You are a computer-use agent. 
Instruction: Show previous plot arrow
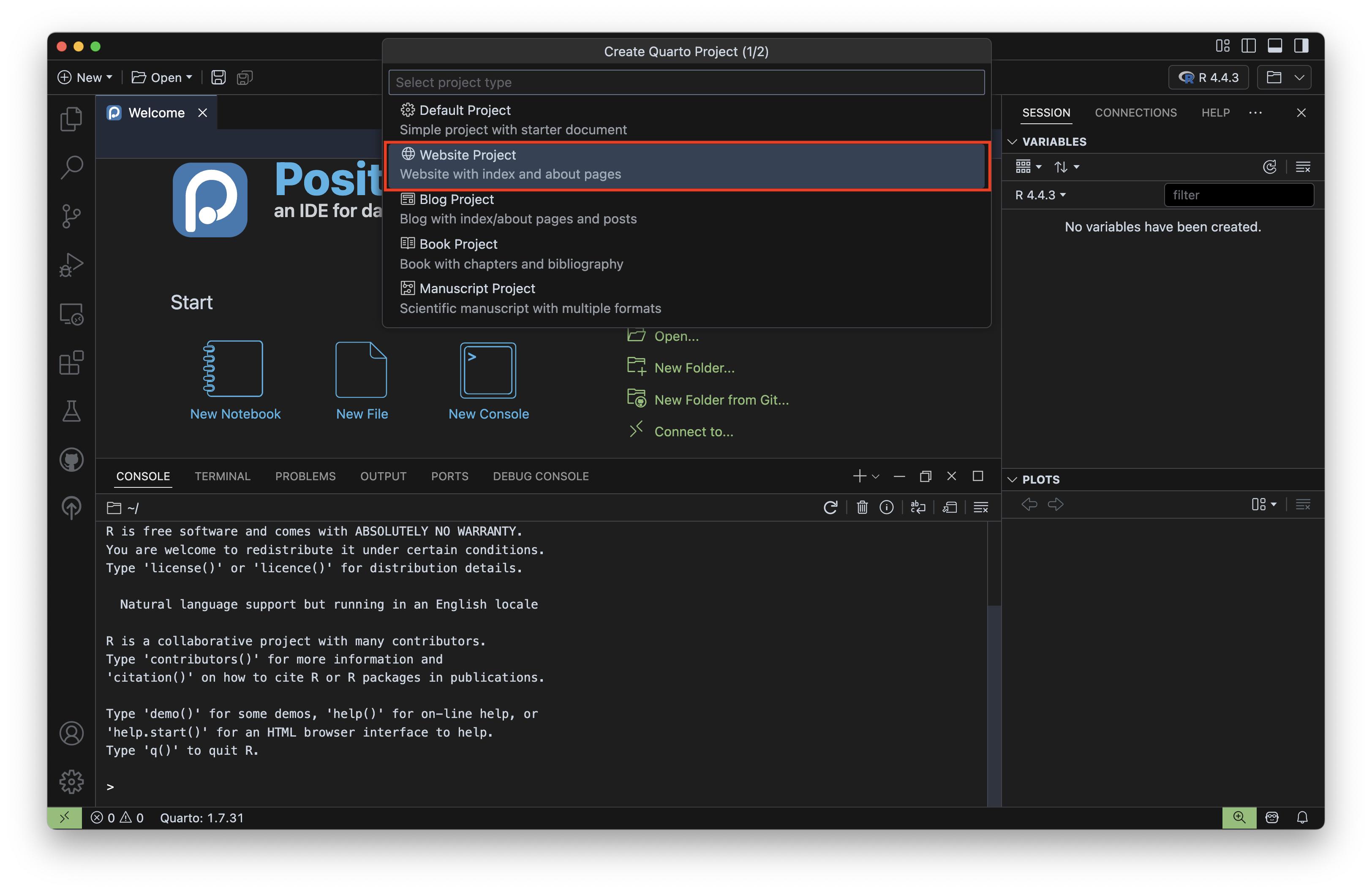click(1029, 504)
